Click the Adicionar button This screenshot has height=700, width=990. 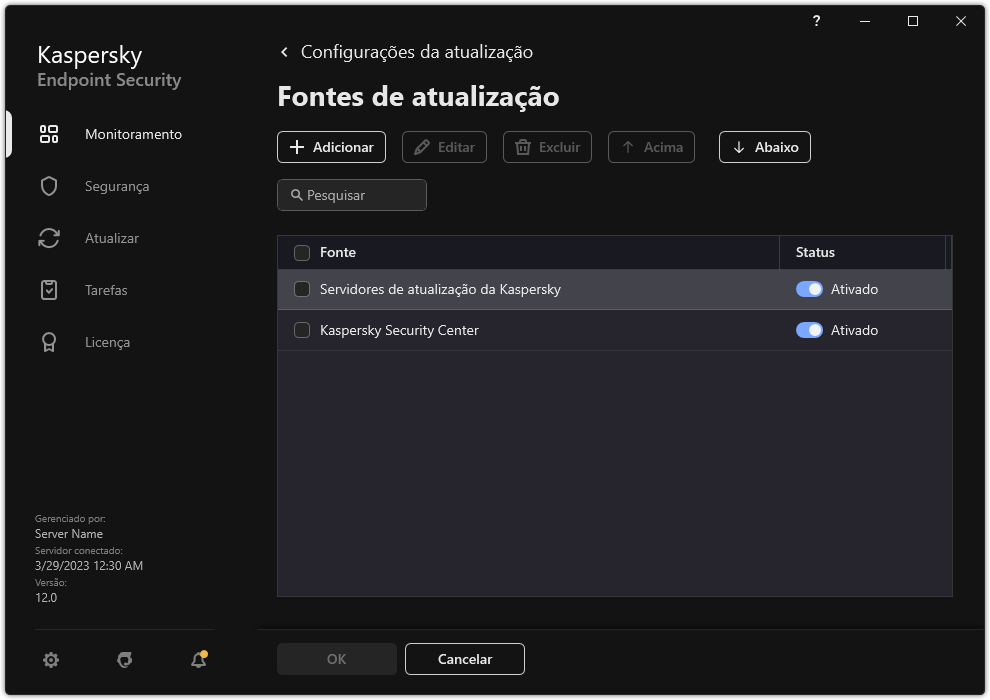pos(331,147)
